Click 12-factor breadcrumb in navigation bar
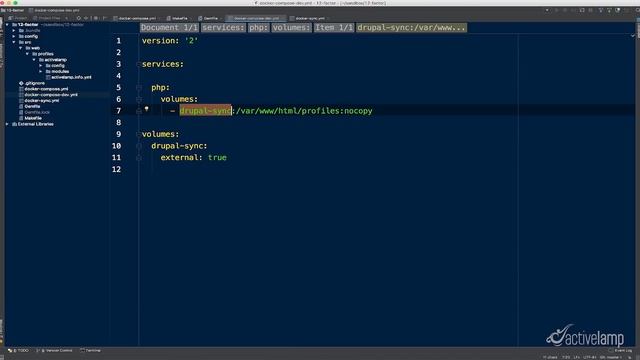 (x=13, y=10)
